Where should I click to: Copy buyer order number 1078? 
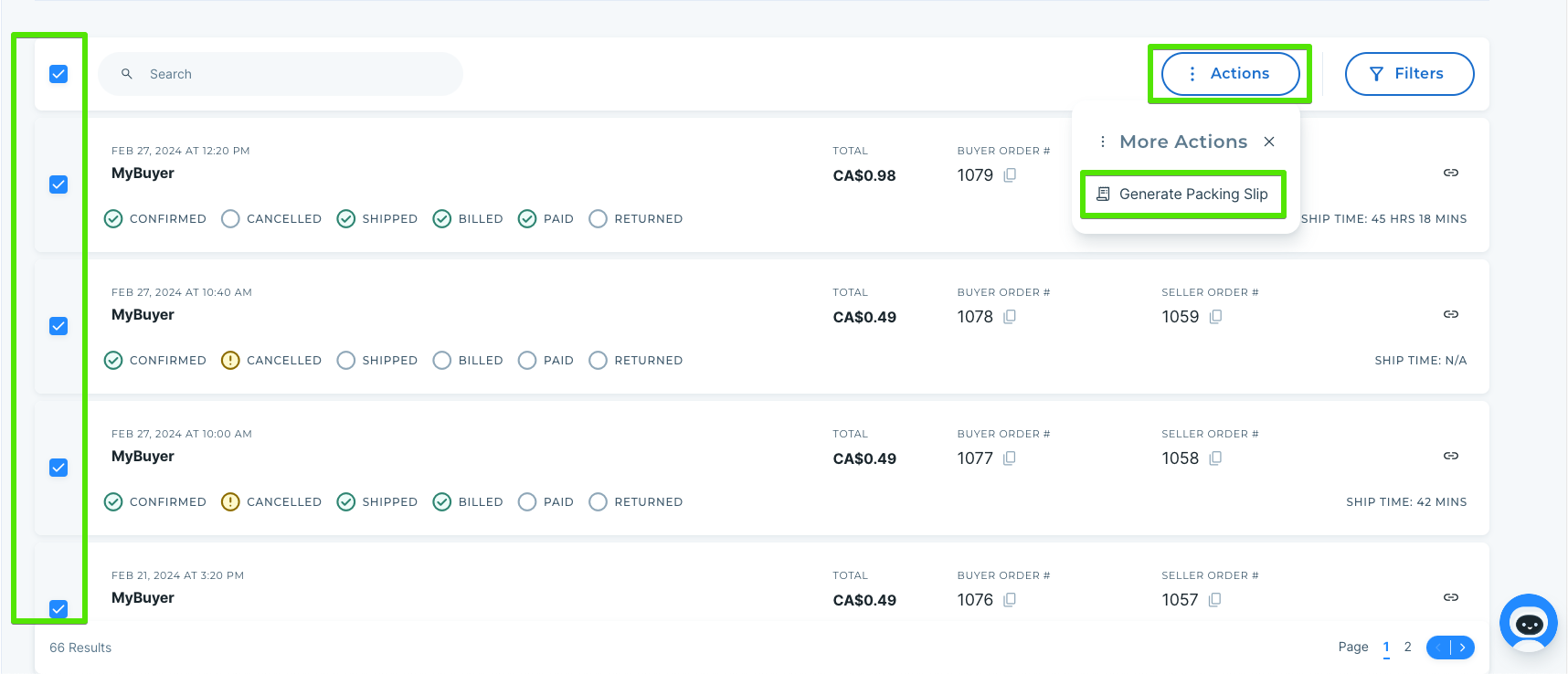tap(1010, 317)
